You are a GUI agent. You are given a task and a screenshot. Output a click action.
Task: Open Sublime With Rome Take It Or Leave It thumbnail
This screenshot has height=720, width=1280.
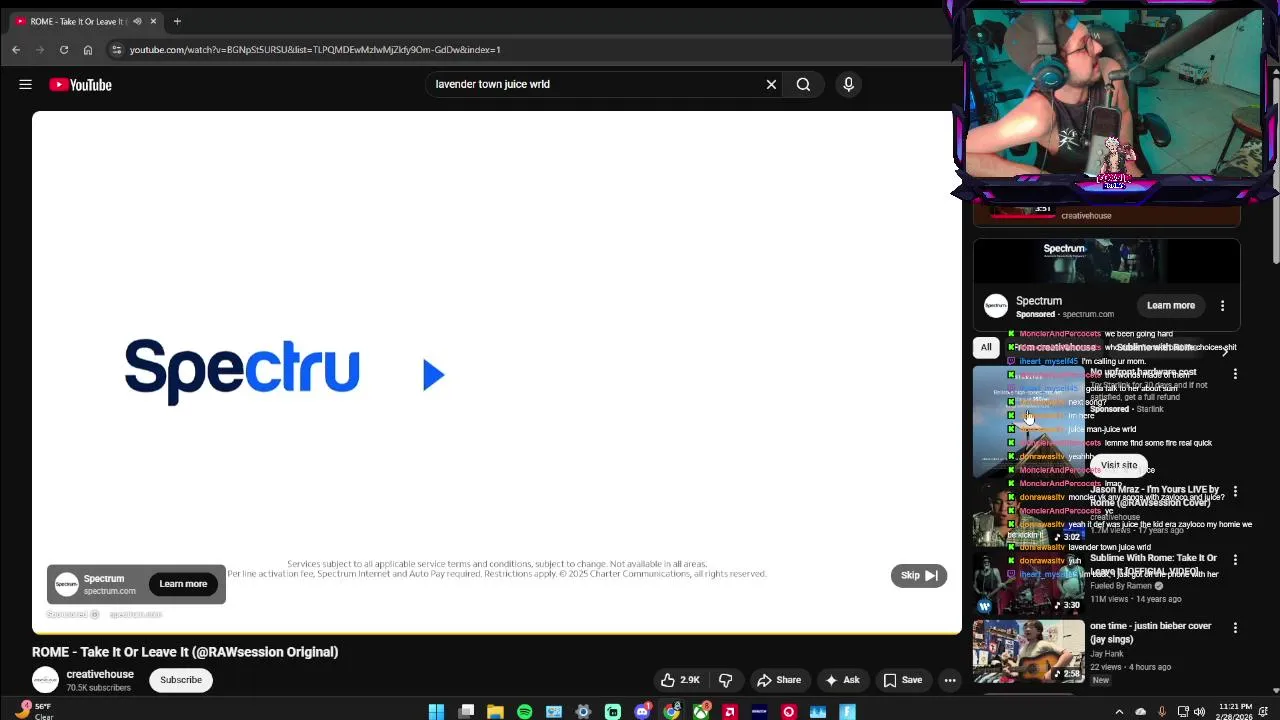tap(1029, 583)
